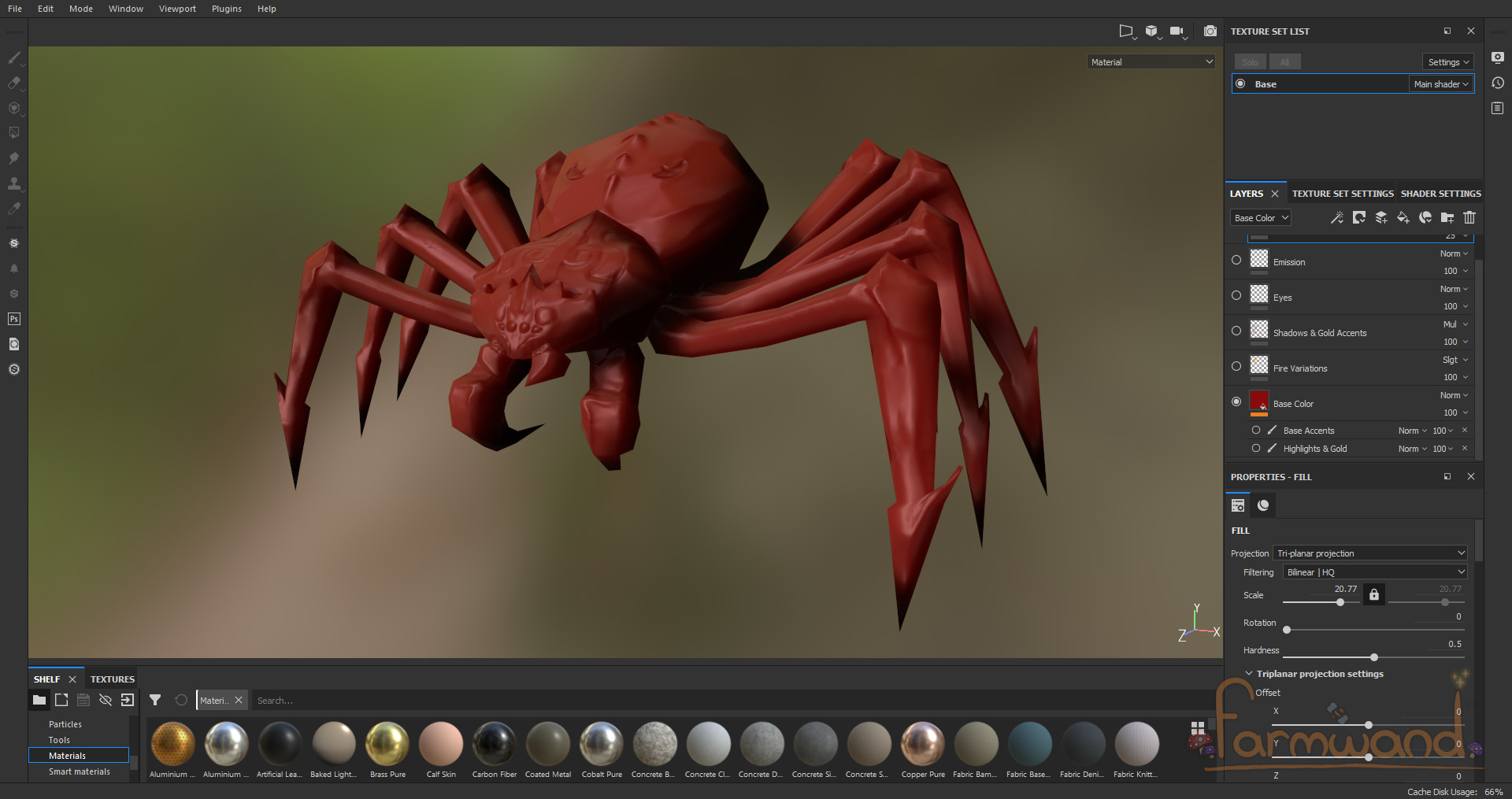Image resolution: width=1512 pixels, height=799 pixels.
Task: Select the Material picker eyedropper tool
Action: click(x=13, y=209)
